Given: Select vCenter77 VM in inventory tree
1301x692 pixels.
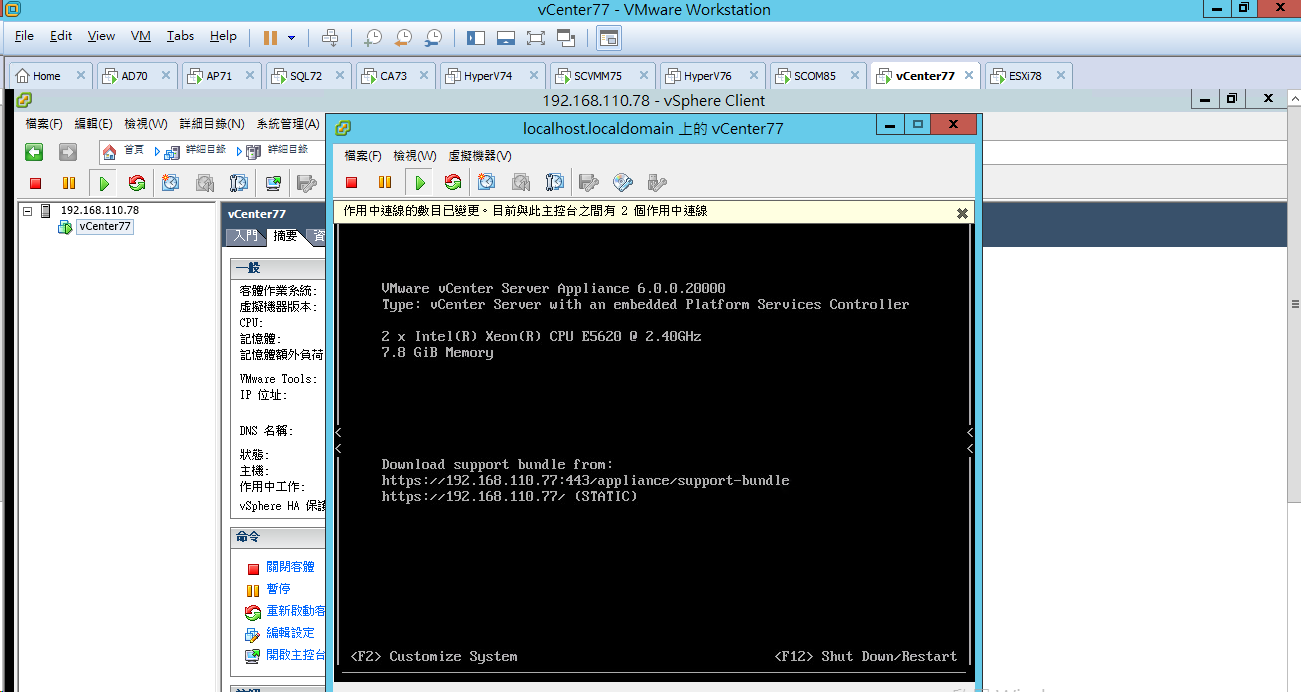Looking at the screenshot, I should point(105,226).
